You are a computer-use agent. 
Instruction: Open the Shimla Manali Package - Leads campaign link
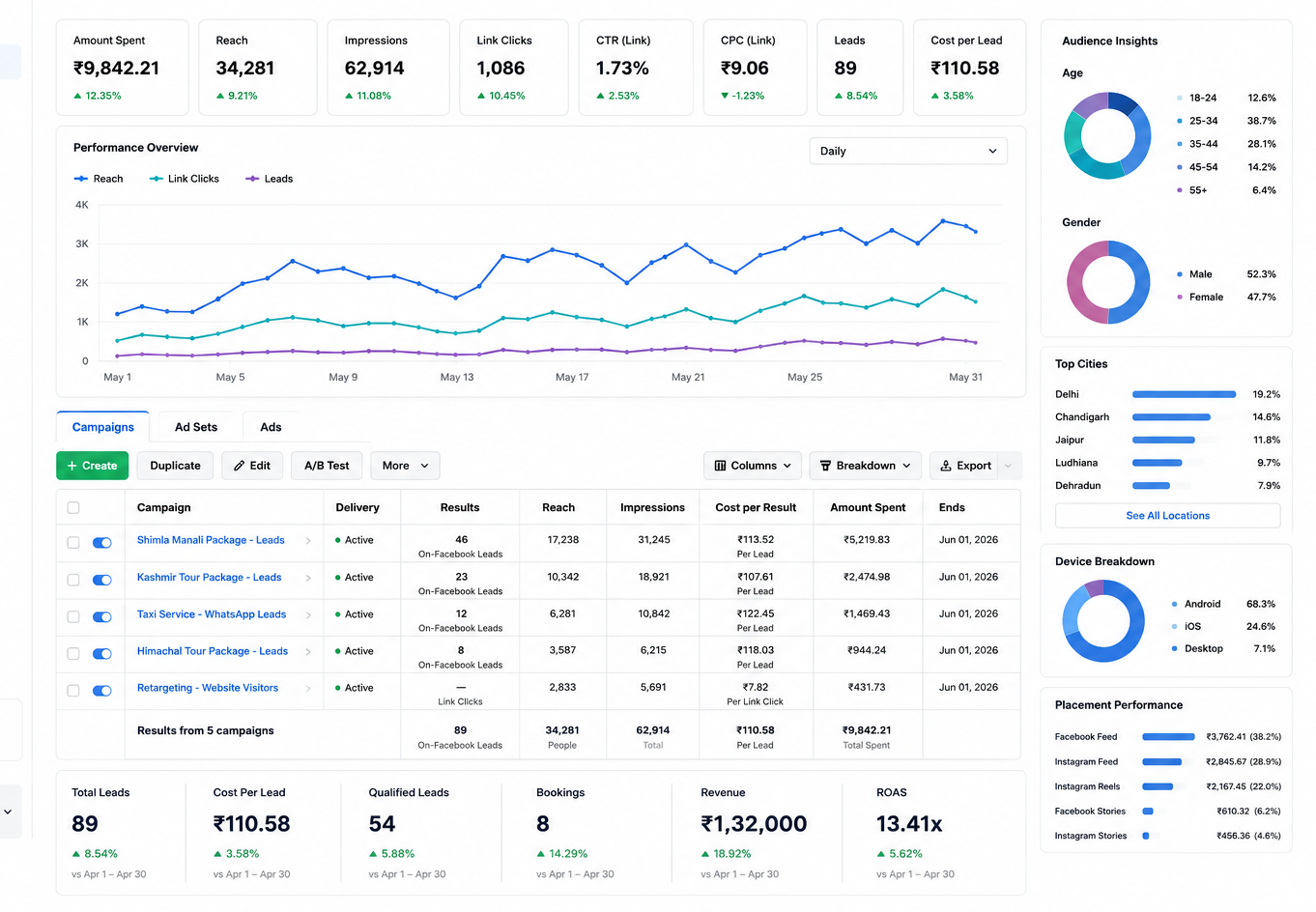coord(211,540)
